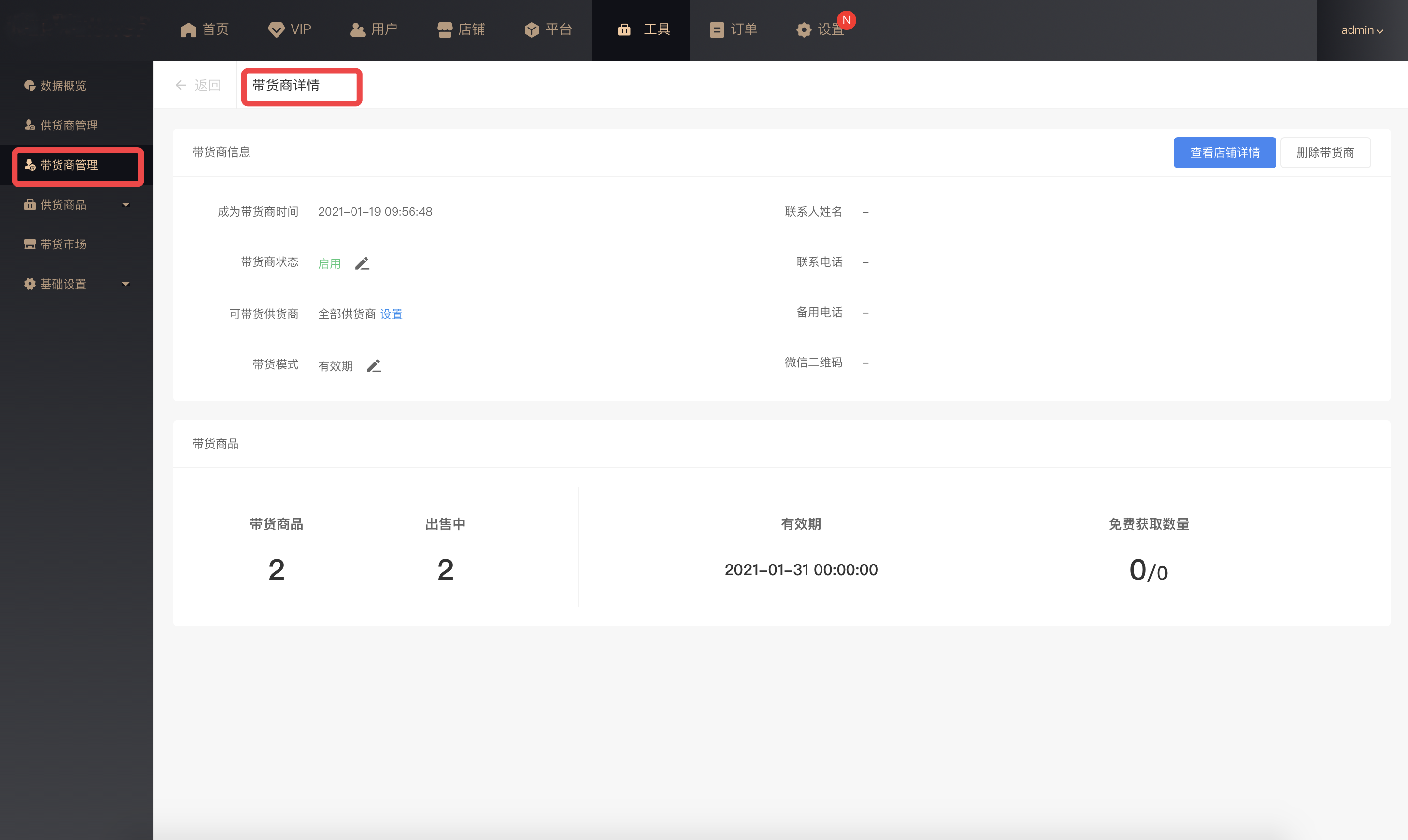Image resolution: width=1408 pixels, height=840 pixels.
Task: Click the 带货商详情 tab title
Action: (286, 86)
